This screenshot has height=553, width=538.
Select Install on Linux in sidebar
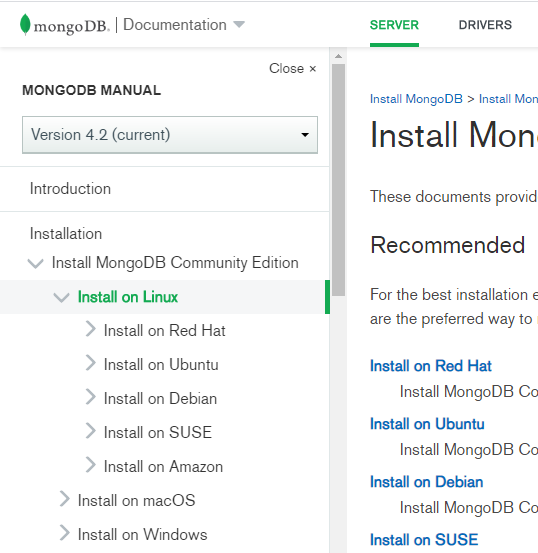(128, 297)
